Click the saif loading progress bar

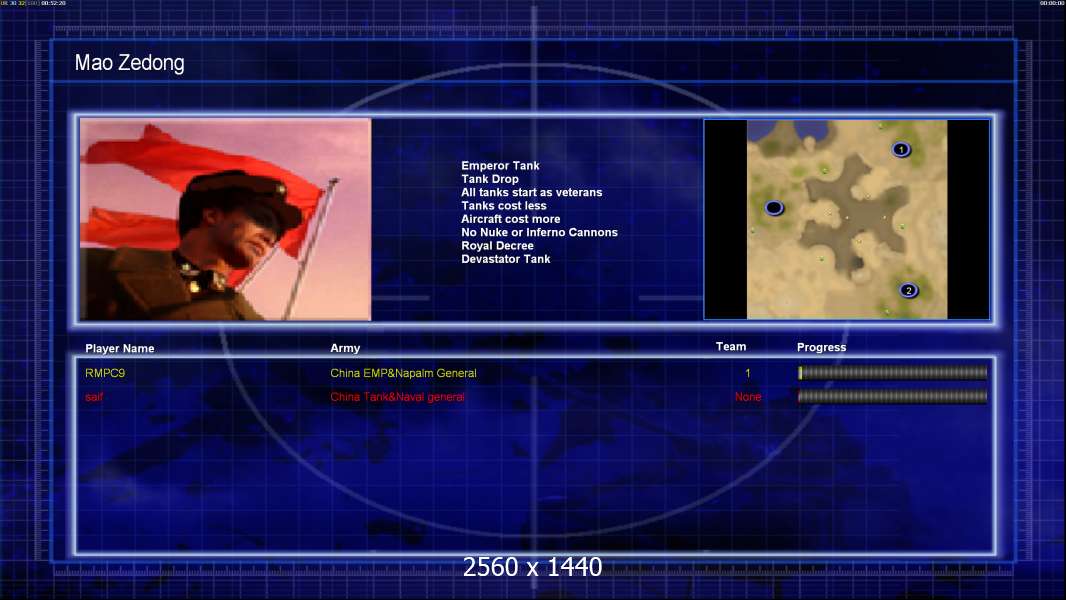click(x=892, y=396)
